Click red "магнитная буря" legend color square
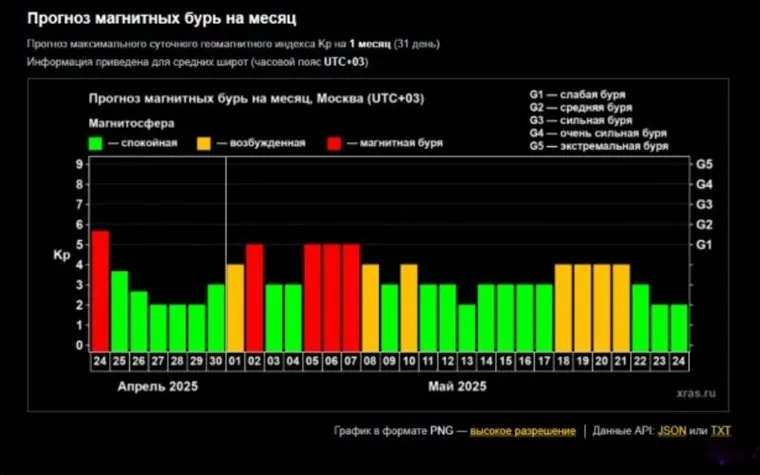 tap(334, 144)
